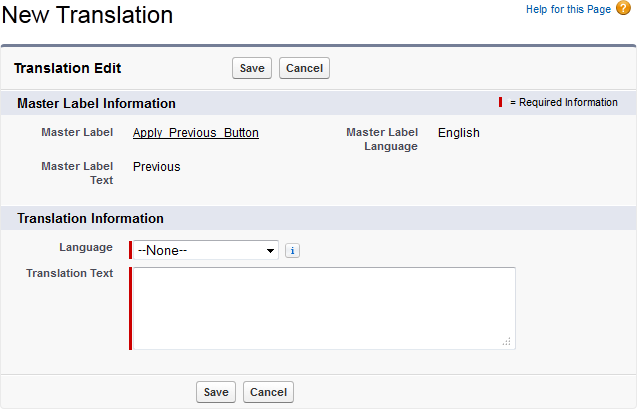
Task: Open the Language dropdown showing --None--
Action: point(207,250)
